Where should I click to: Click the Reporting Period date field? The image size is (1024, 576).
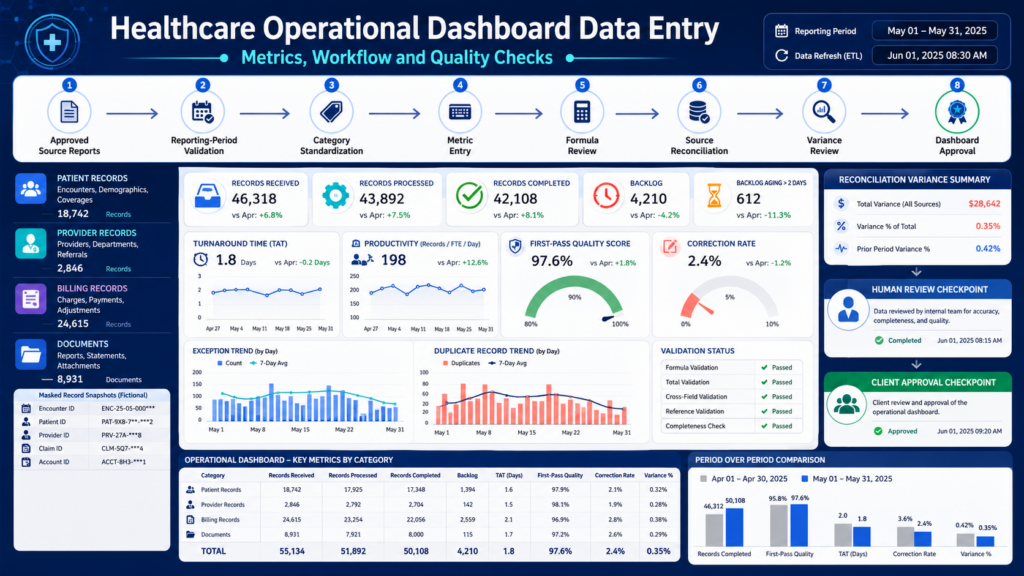click(x=936, y=31)
